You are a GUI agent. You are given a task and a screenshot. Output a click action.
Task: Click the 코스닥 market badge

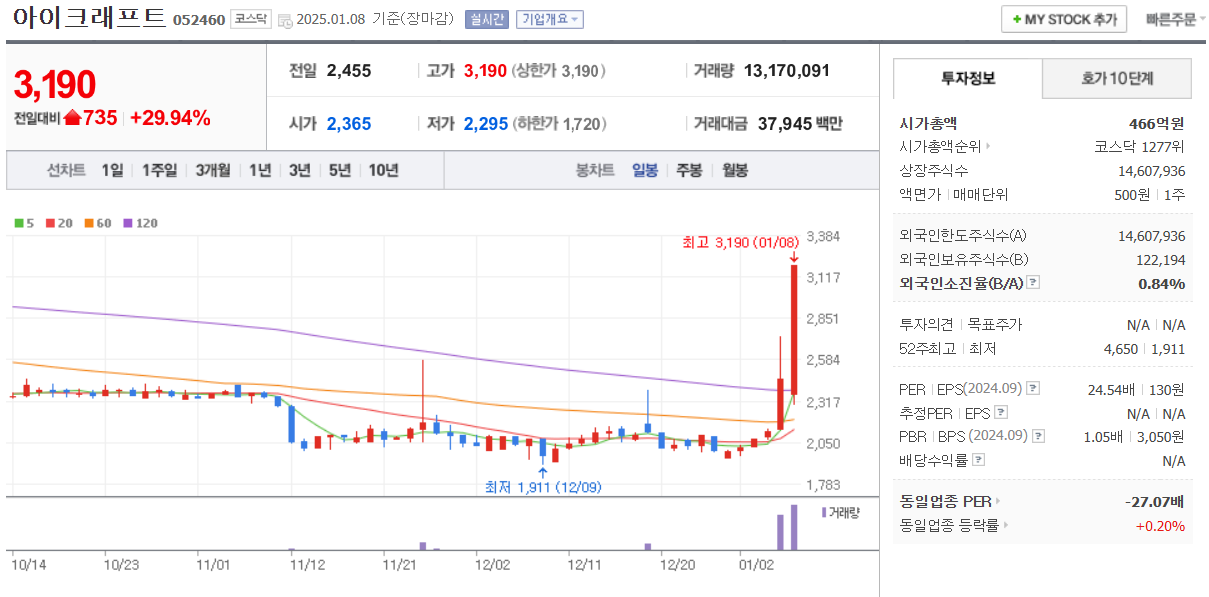[x=249, y=19]
